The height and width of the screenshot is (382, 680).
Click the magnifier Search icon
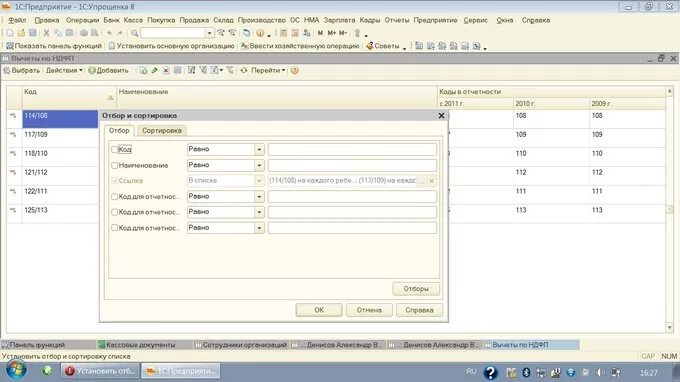(135, 33)
